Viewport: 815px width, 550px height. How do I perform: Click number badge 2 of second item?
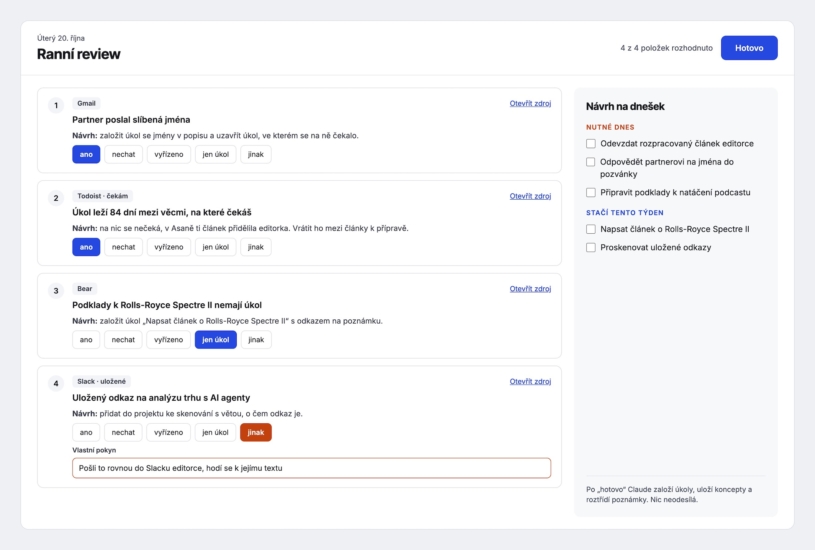click(x=56, y=198)
